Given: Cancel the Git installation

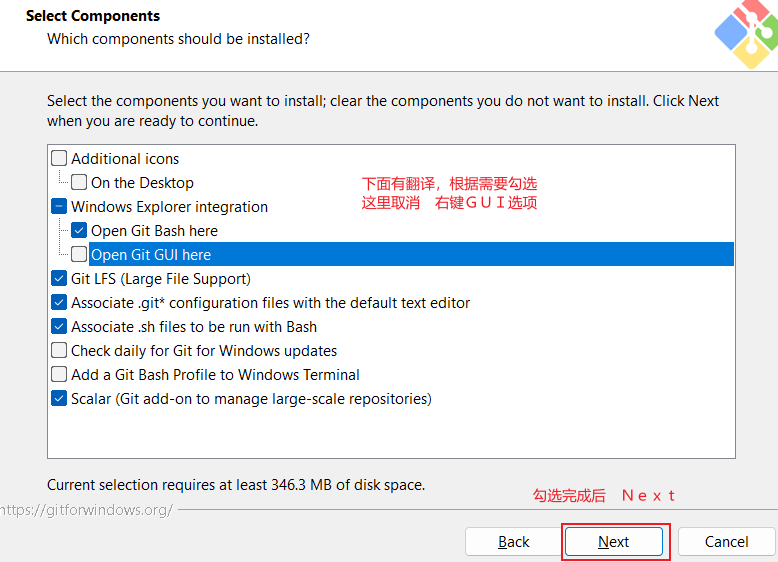Looking at the screenshot, I should point(726,542).
